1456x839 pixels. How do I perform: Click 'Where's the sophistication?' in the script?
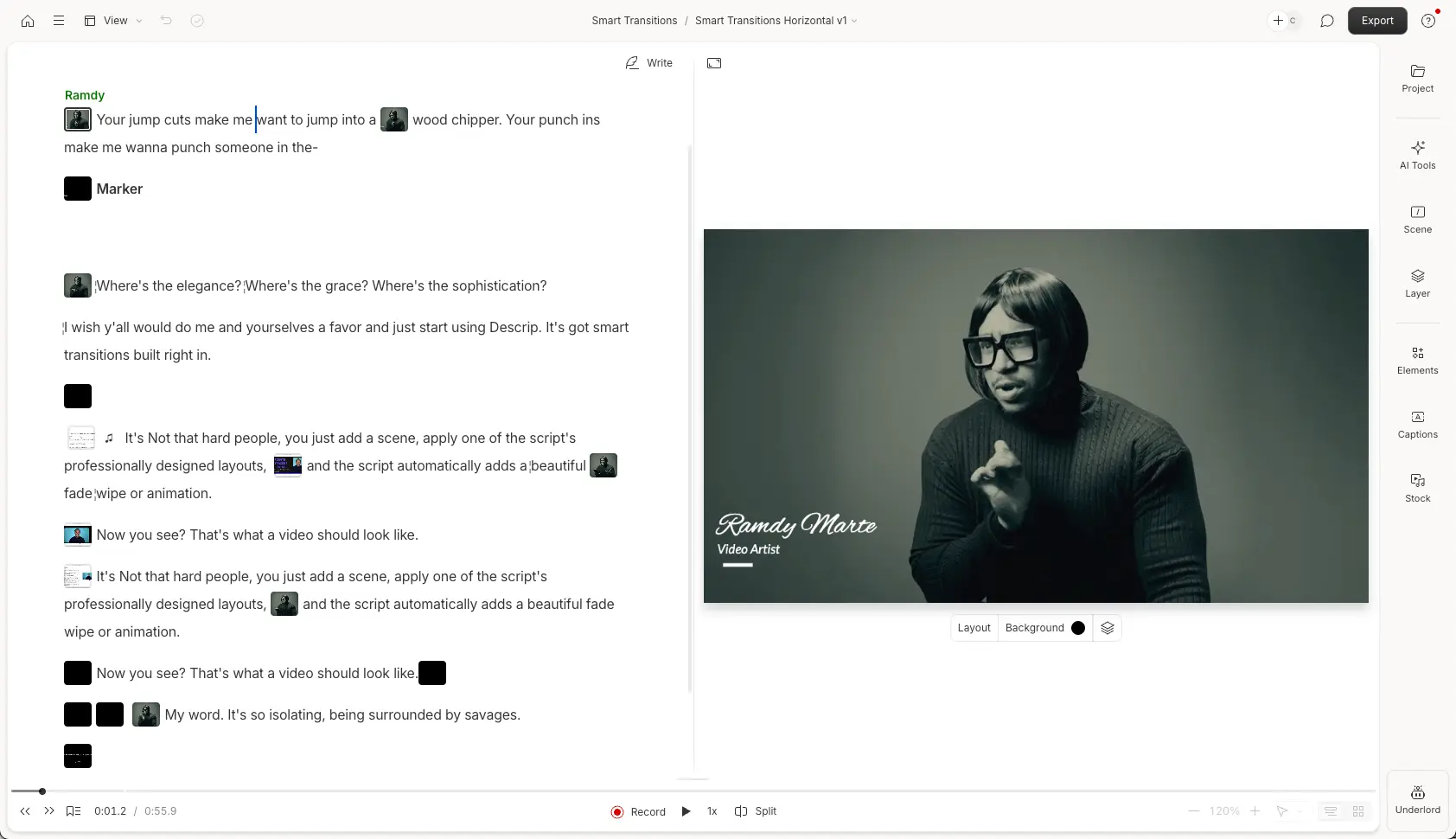pyautogui.click(x=460, y=285)
